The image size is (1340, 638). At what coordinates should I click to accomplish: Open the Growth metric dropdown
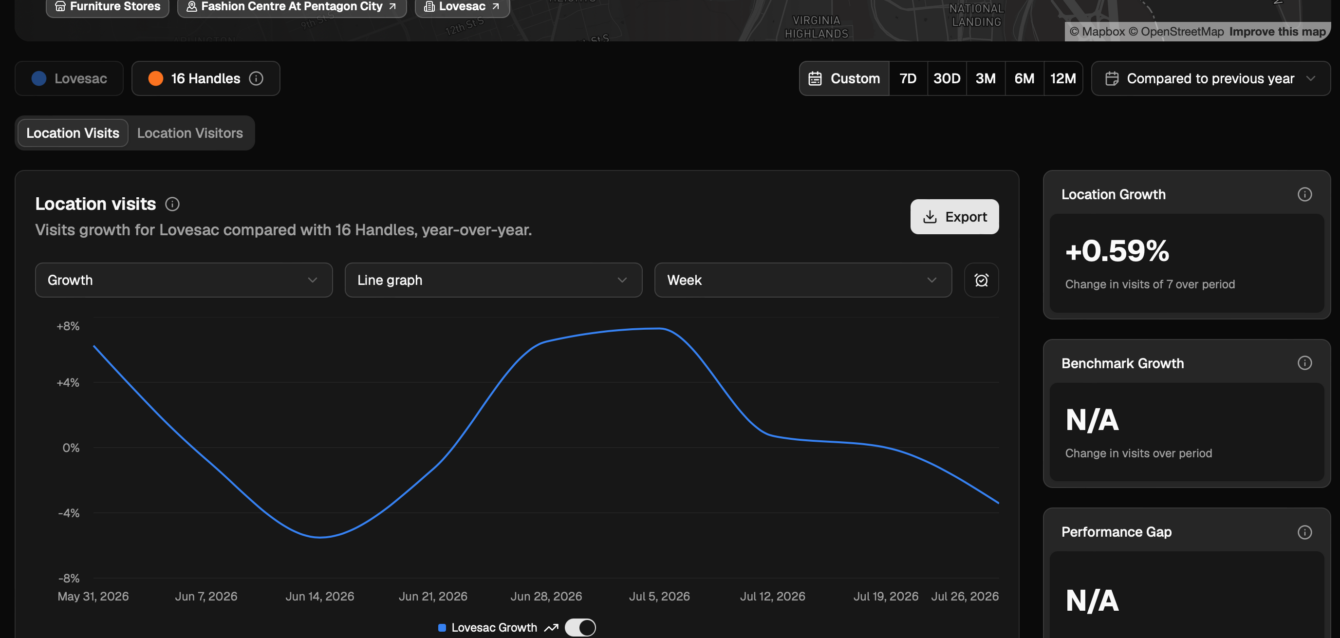pyautogui.click(x=184, y=280)
